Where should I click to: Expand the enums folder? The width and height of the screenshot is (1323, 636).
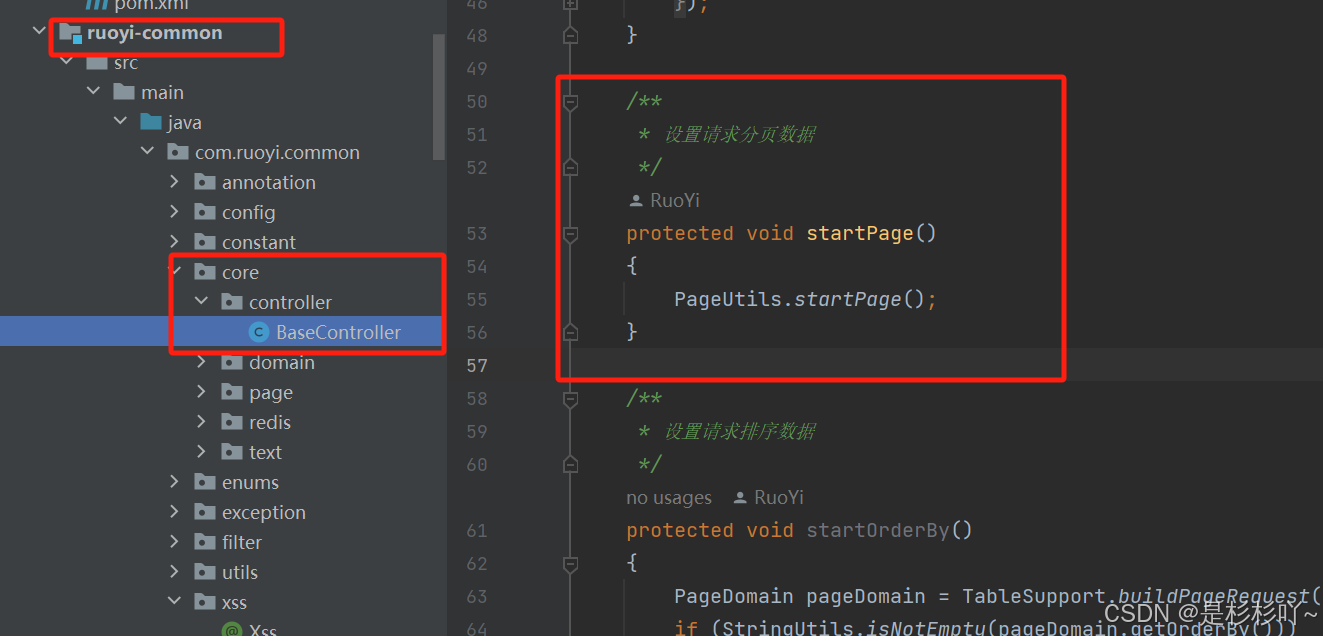(x=175, y=481)
